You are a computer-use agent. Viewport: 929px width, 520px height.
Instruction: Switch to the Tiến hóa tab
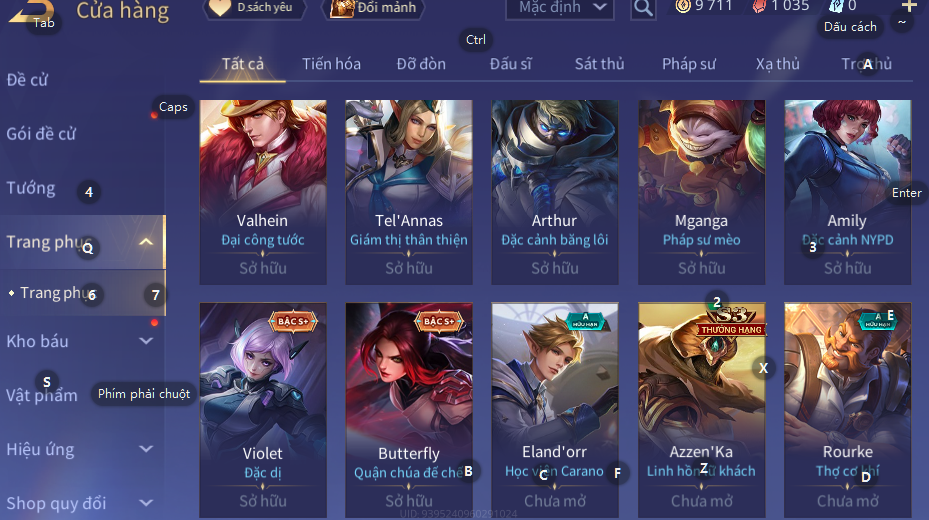(x=331, y=64)
